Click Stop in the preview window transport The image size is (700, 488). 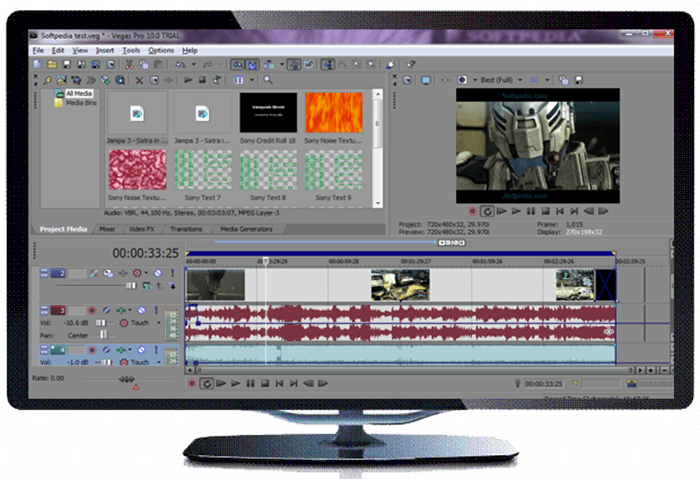click(x=545, y=211)
